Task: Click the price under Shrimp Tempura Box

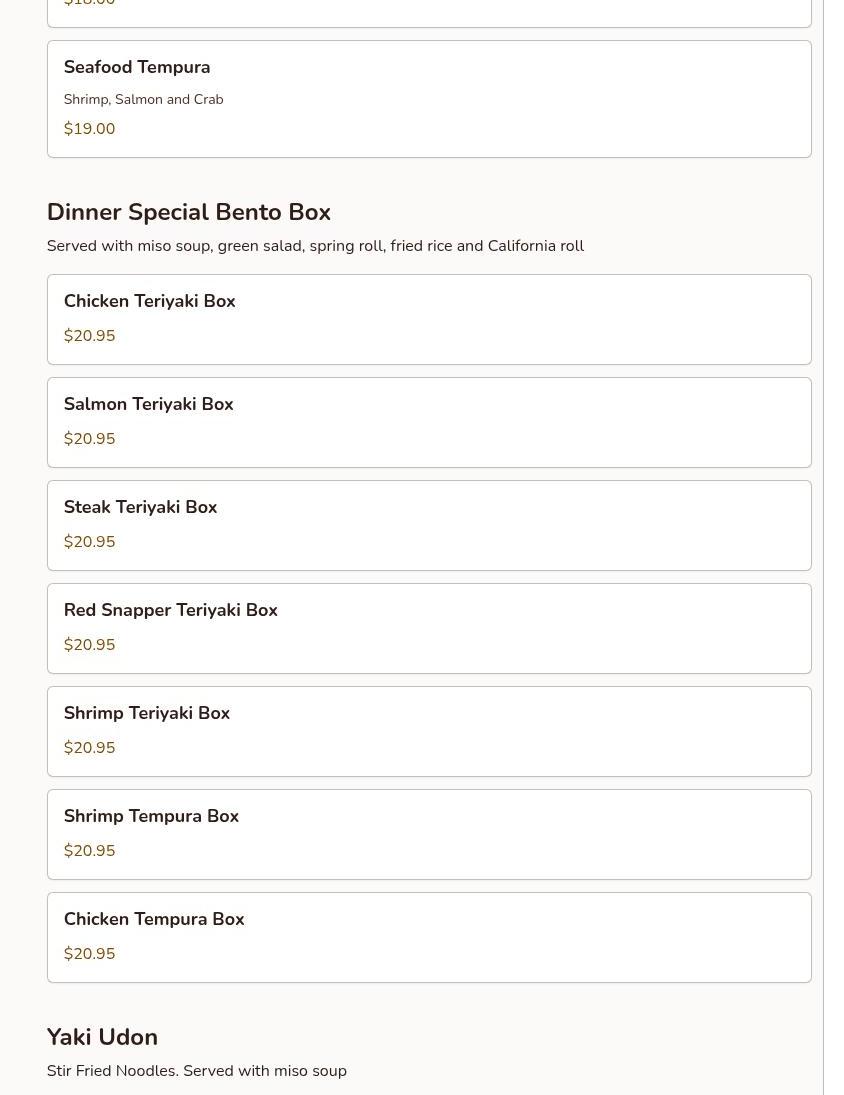Action: pos(89,851)
